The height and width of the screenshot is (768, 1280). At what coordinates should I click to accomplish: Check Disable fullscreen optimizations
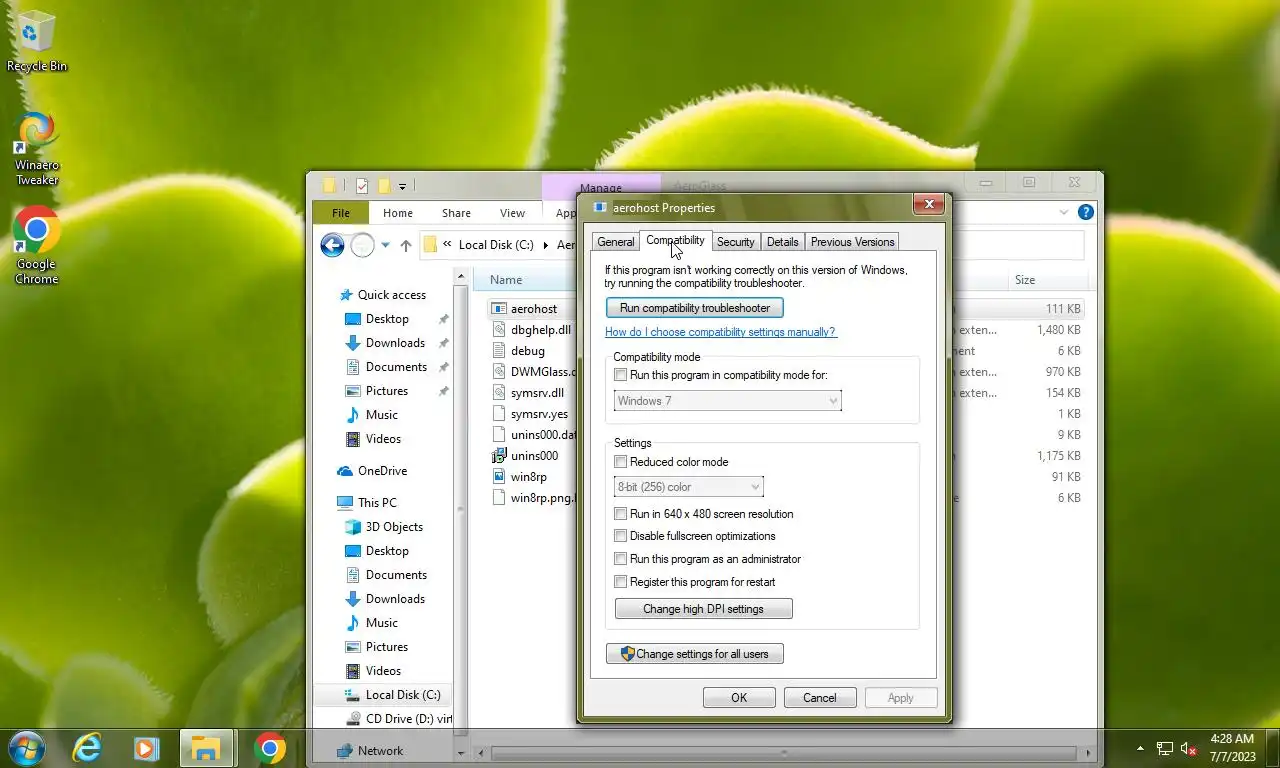coord(621,536)
